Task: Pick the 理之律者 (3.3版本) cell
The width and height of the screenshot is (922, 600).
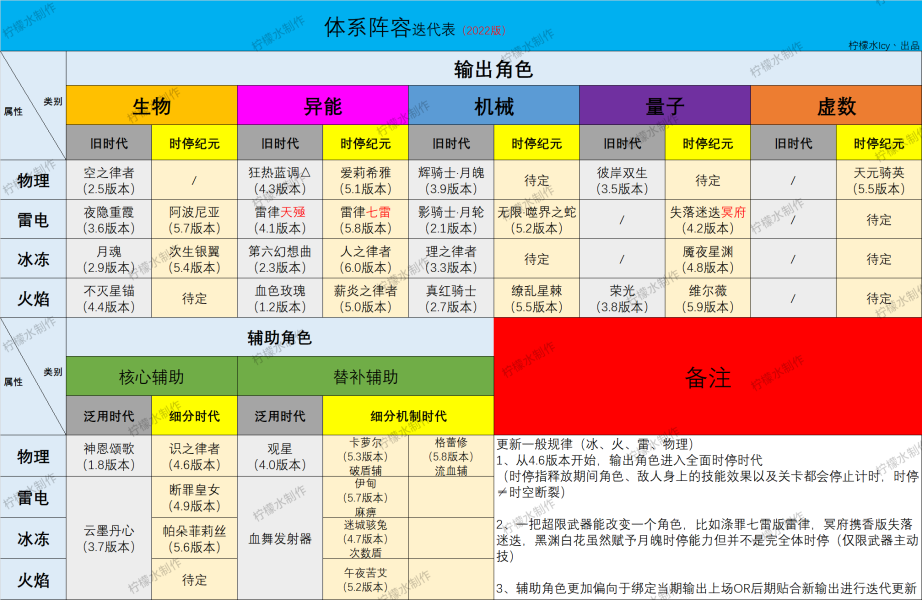Action: click(x=451, y=259)
